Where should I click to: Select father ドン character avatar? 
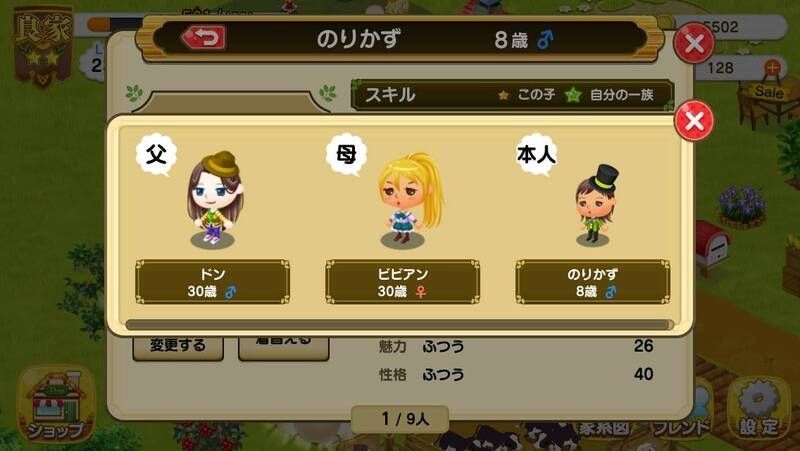[214, 198]
